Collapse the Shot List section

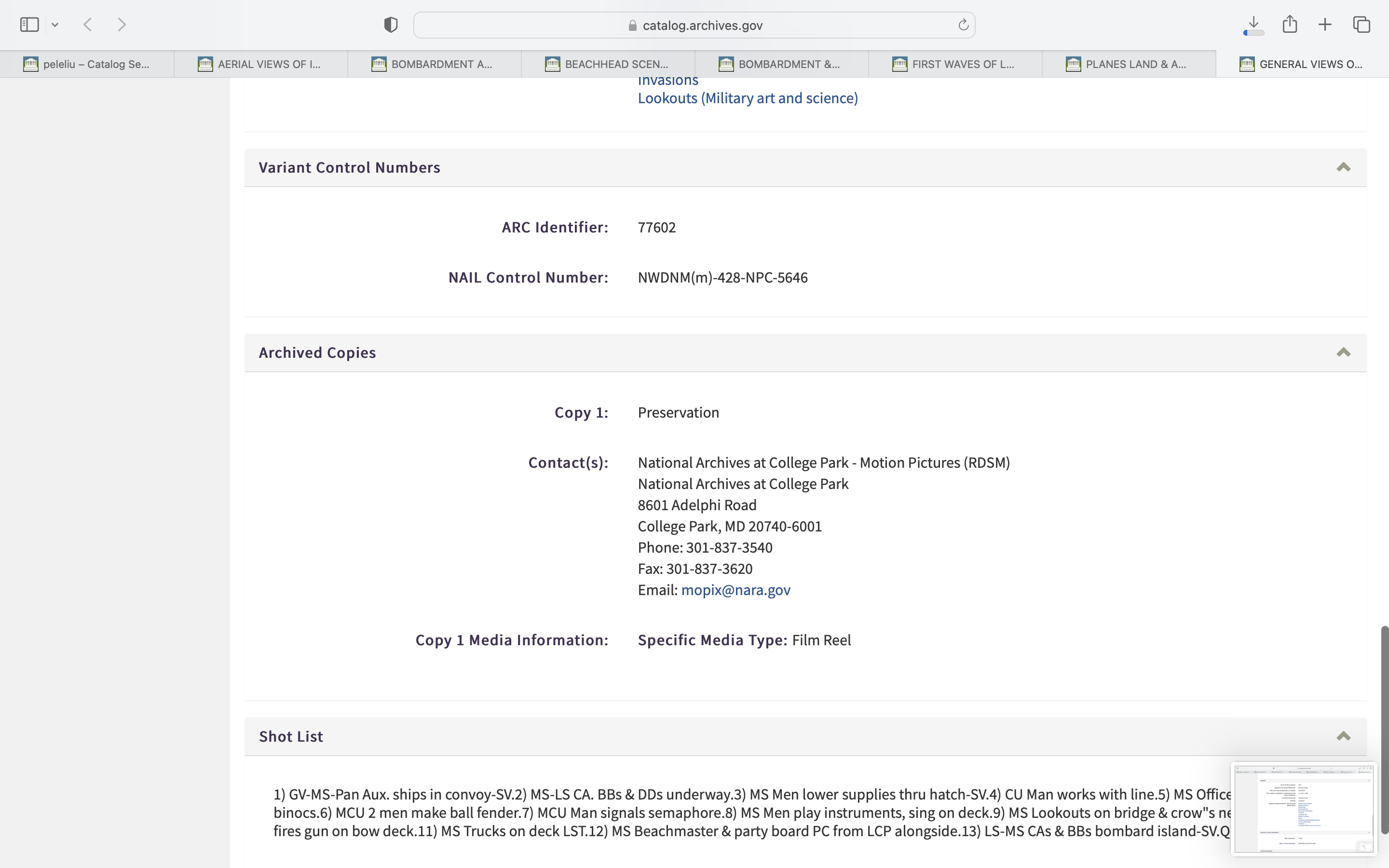coord(1343,736)
